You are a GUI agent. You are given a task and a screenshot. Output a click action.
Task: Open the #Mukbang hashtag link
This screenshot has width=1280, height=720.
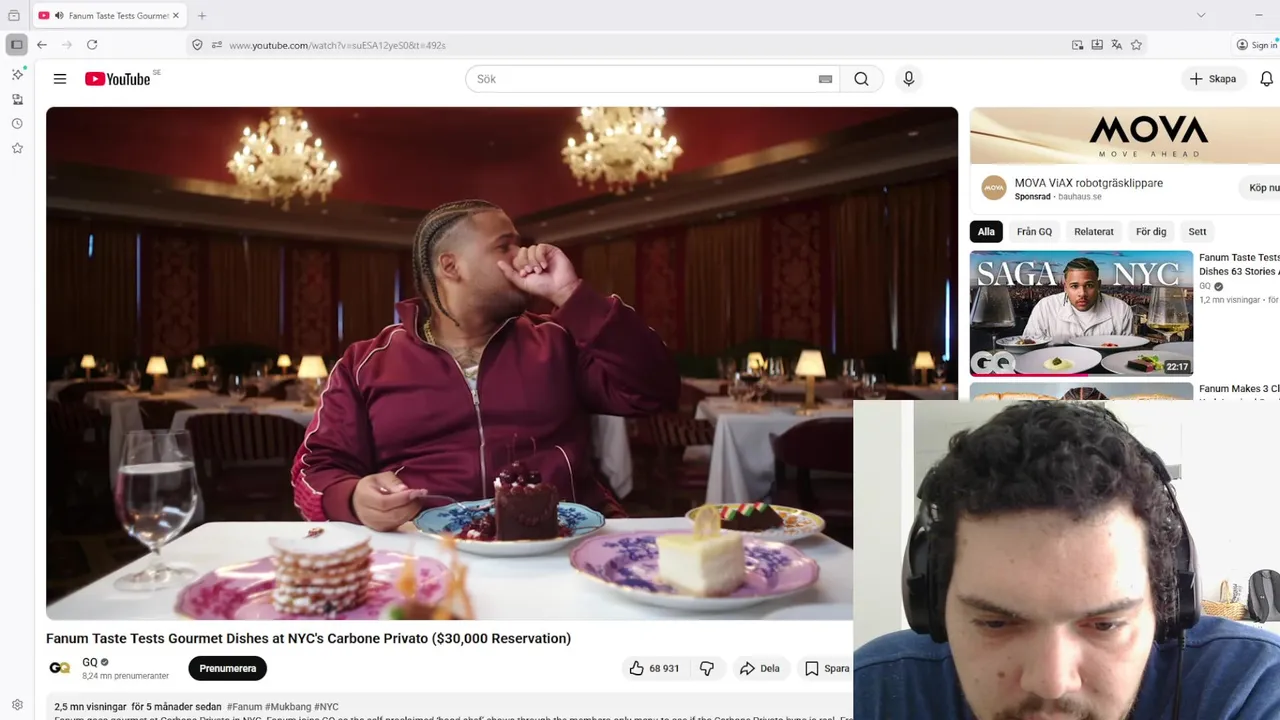pyautogui.click(x=288, y=707)
